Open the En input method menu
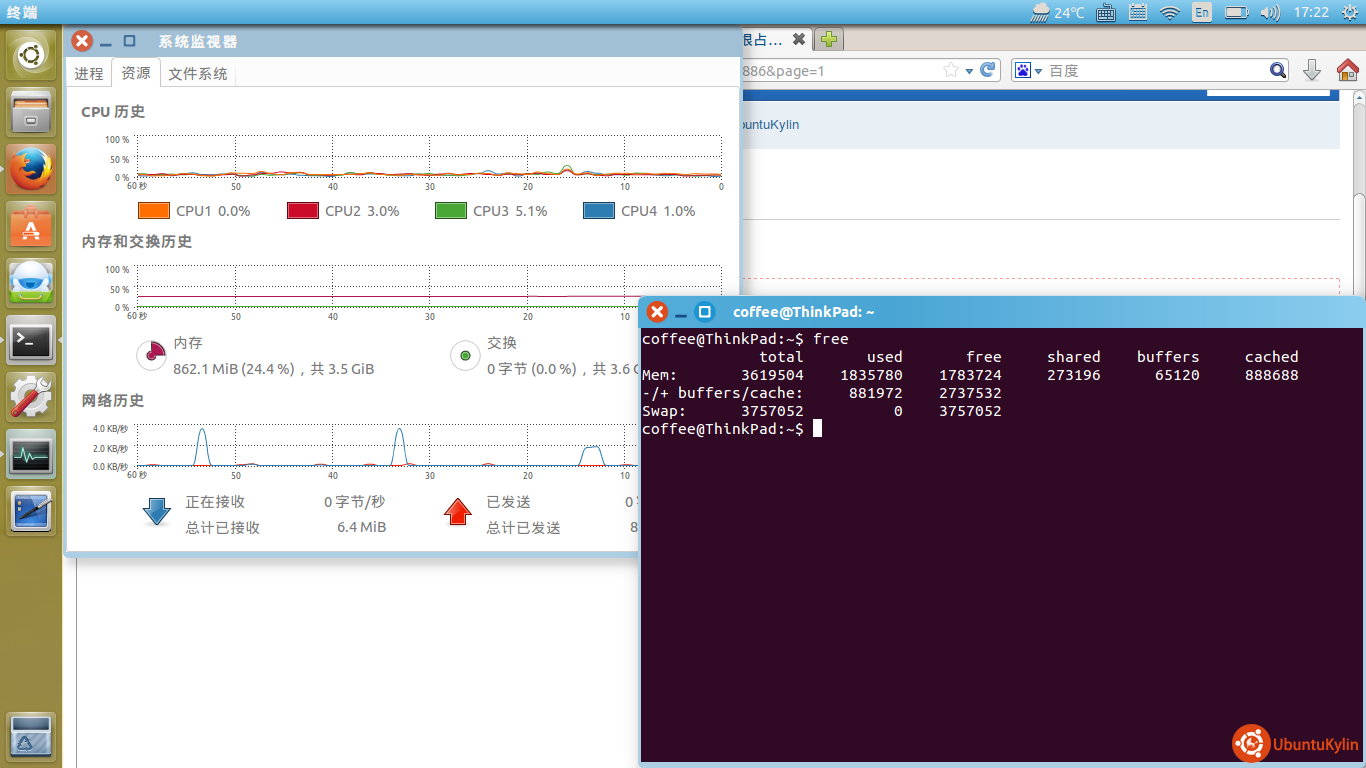 coord(1202,12)
